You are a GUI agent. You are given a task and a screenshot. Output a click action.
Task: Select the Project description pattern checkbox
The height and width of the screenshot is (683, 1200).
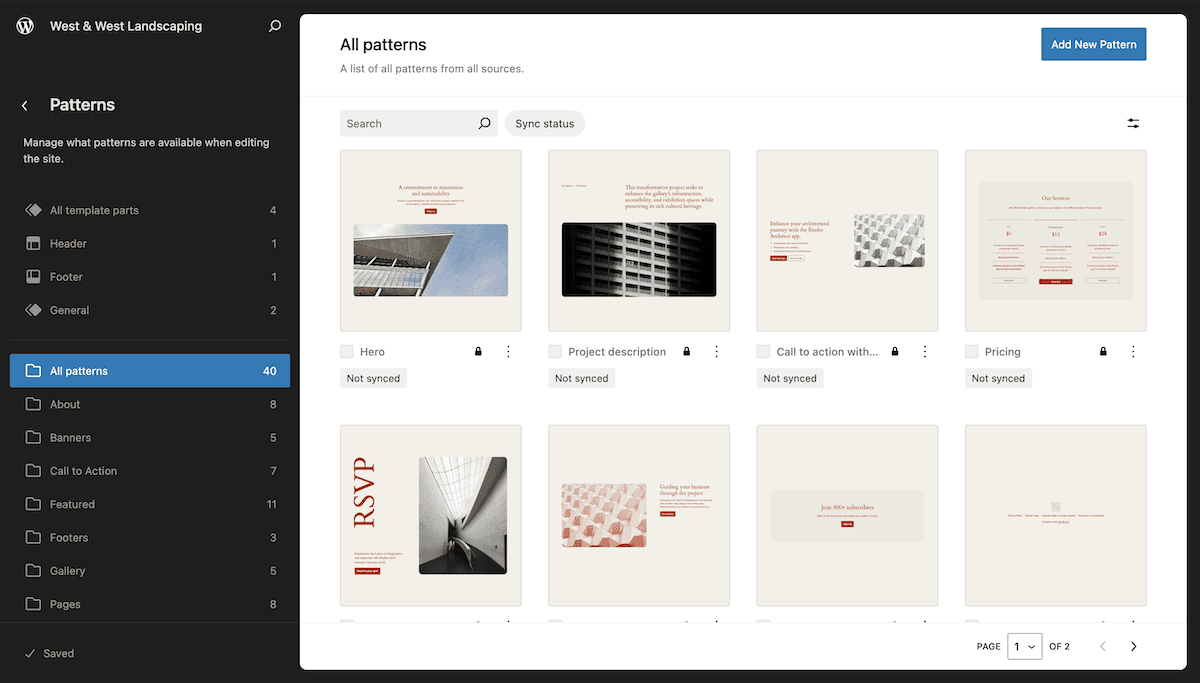point(554,351)
